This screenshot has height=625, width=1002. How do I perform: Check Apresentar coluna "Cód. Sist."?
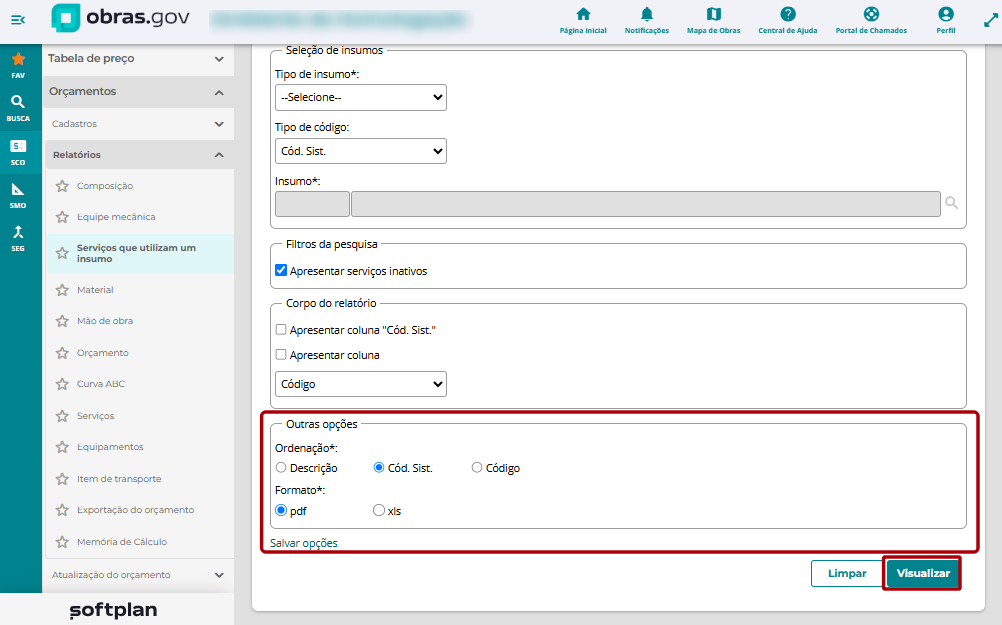(x=281, y=330)
